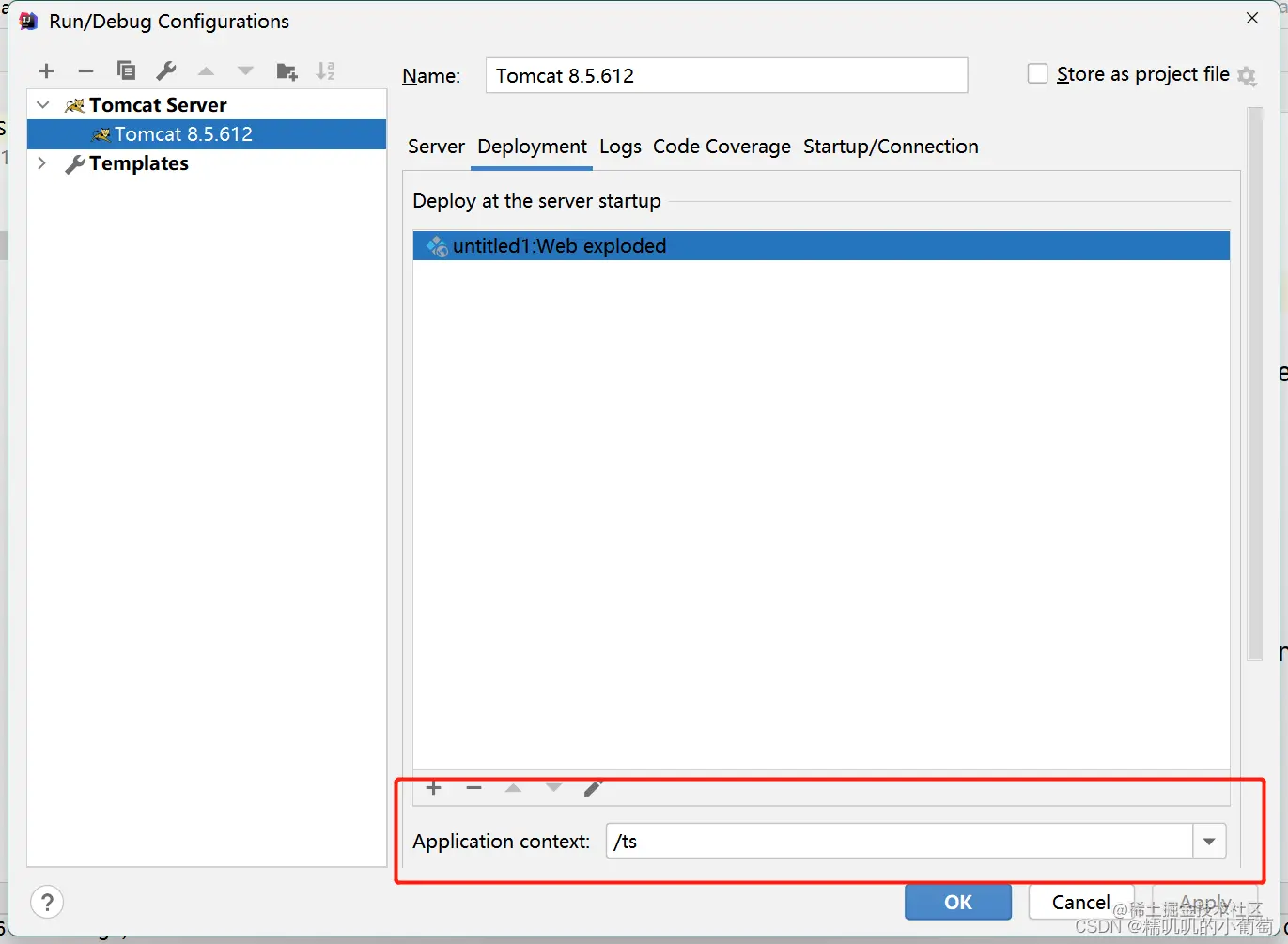Click the untitled1 artifact icon

[x=437, y=246]
